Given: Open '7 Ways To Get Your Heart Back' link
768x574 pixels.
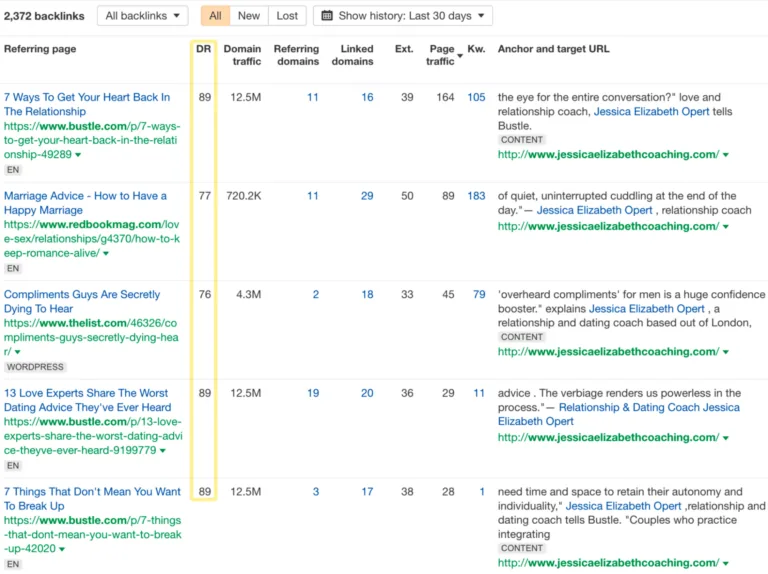Looking at the screenshot, I should point(87,104).
